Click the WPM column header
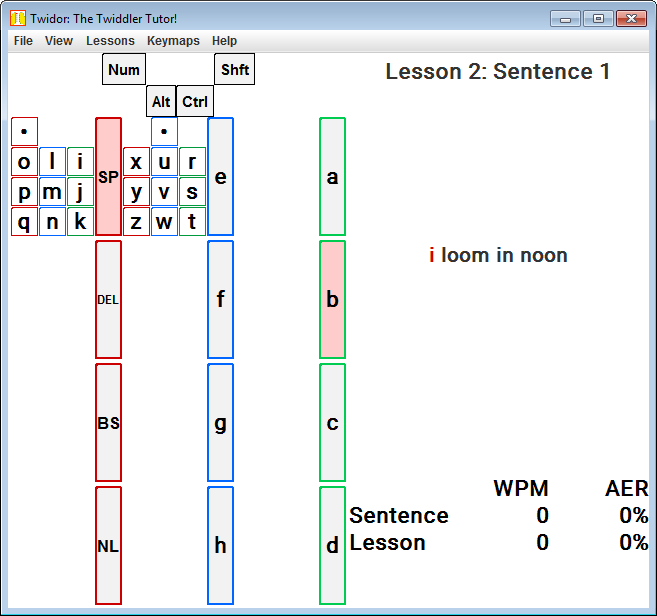Viewport: 657px width, 616px height. (521, 488)
